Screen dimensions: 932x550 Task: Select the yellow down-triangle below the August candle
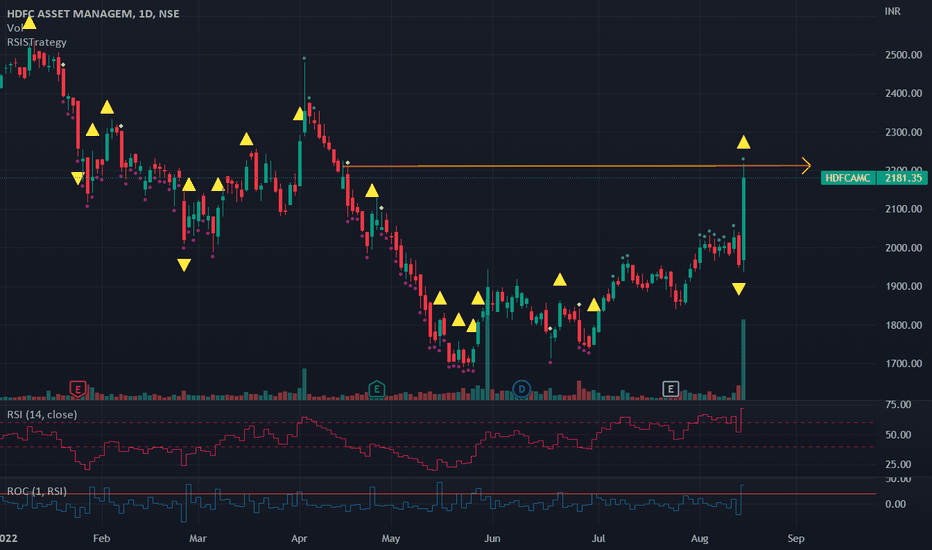click(x=739, y=289)
